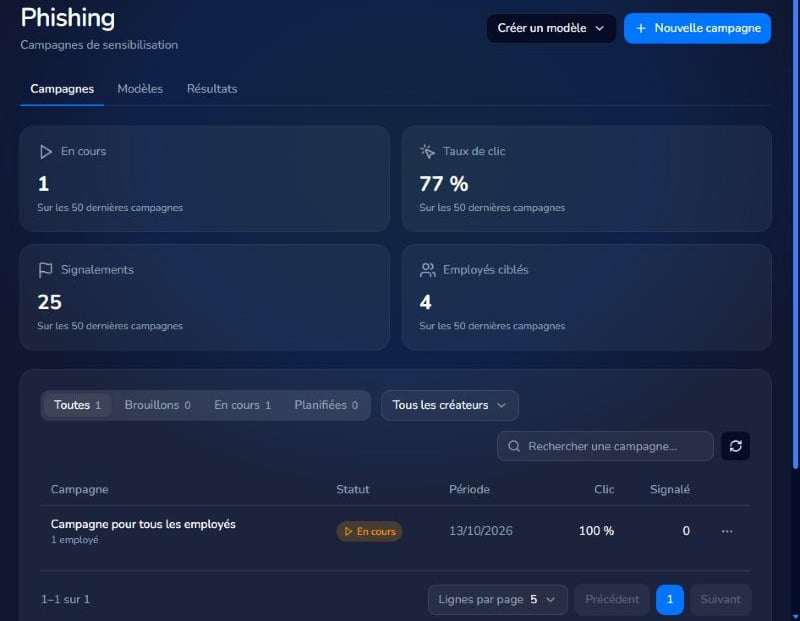Click the 25 signalements value
Image resolution: width=800 pixels, height=621 pixels.
click(49, 303)
